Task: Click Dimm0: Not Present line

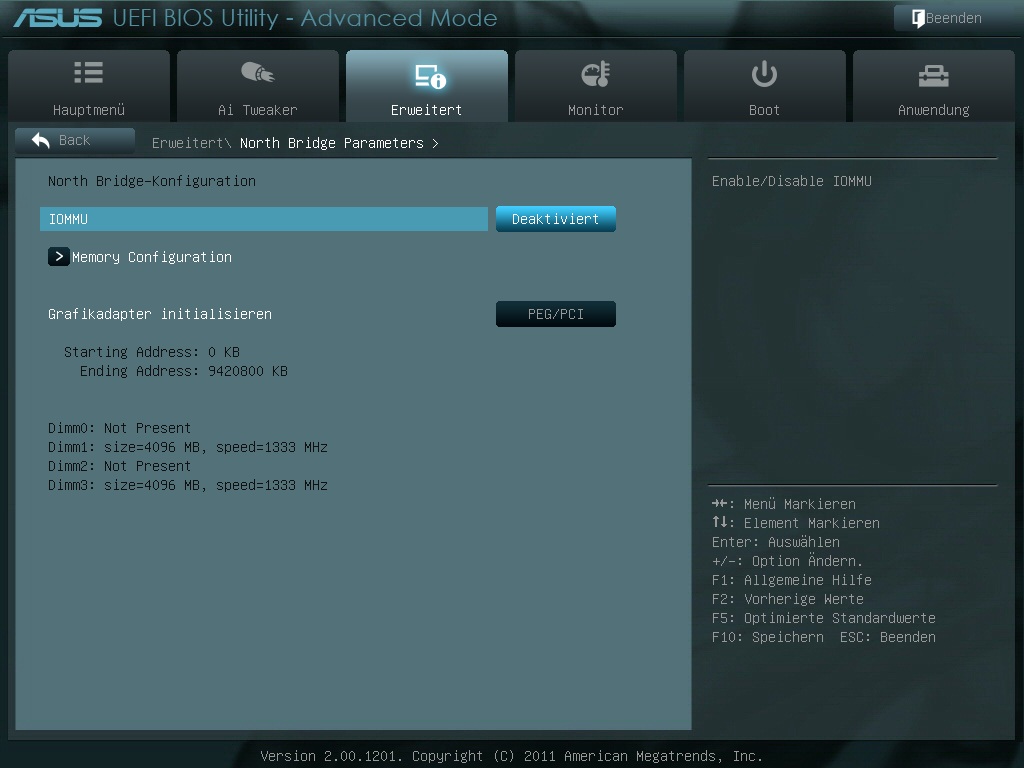Action: (x=120, y=428)
